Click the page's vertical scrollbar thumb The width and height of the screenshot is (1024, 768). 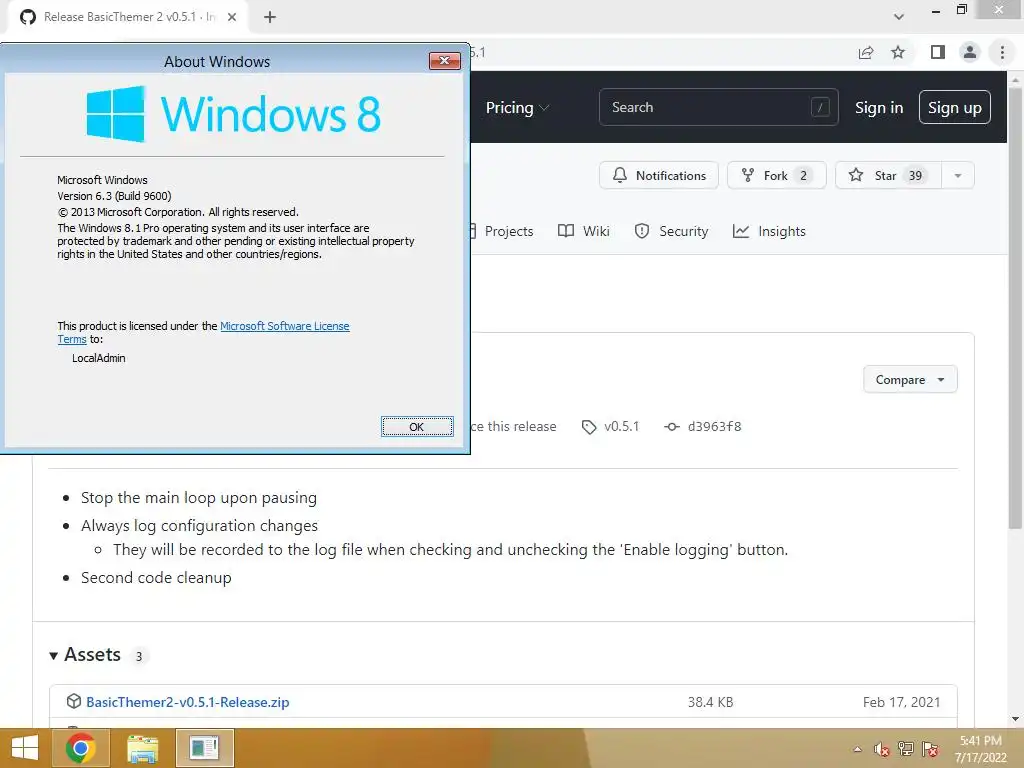coord(1015,307)
